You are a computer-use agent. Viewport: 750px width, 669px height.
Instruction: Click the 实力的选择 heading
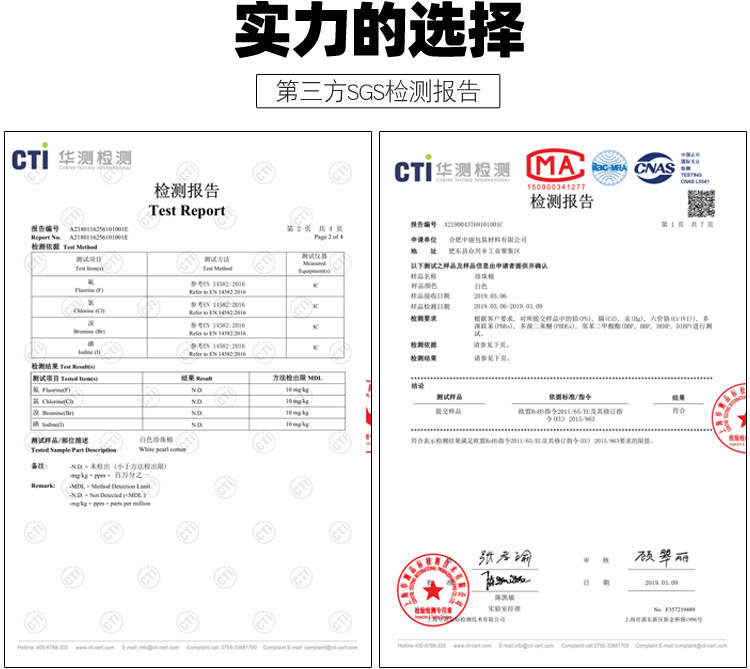377,33
